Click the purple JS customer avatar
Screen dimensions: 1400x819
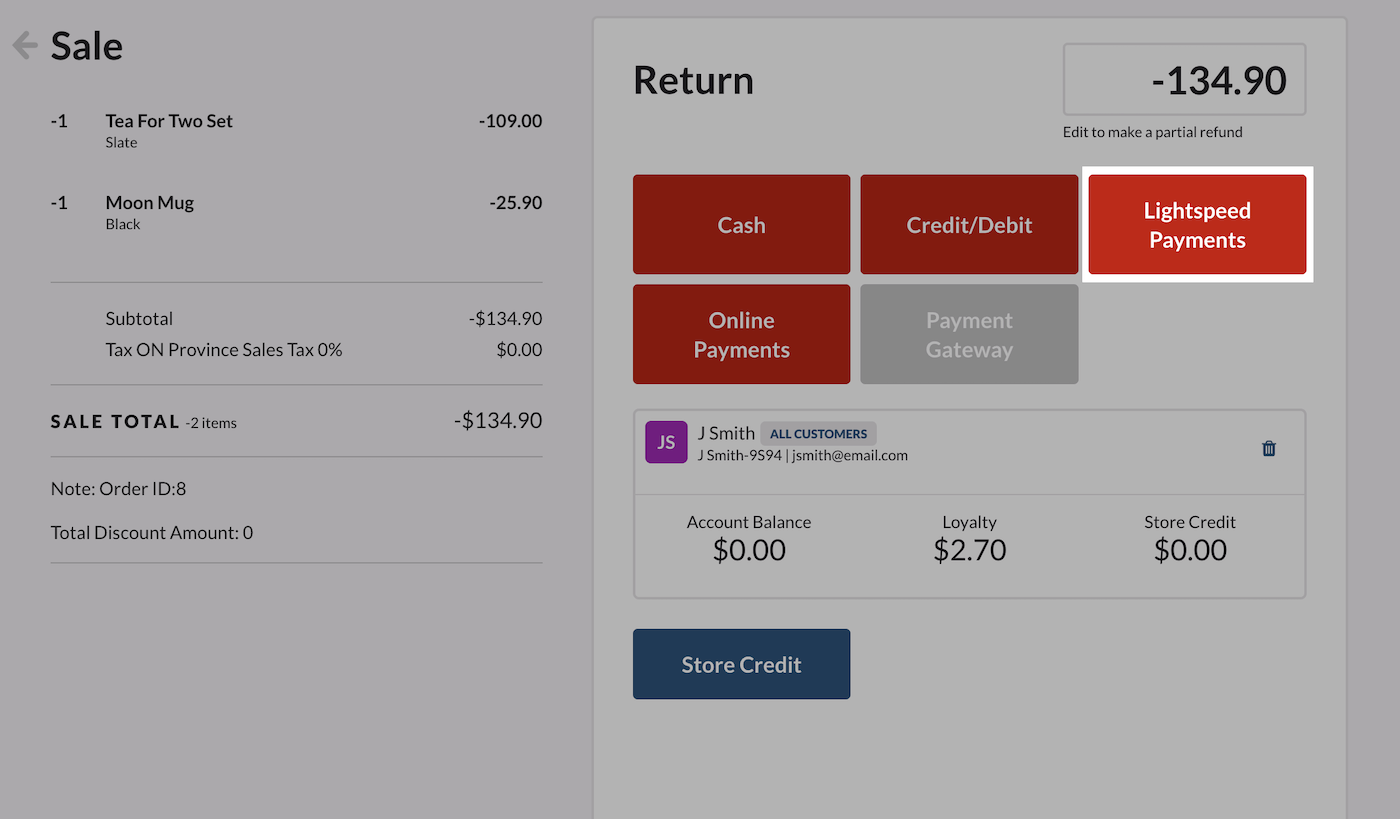click(666, 442)
